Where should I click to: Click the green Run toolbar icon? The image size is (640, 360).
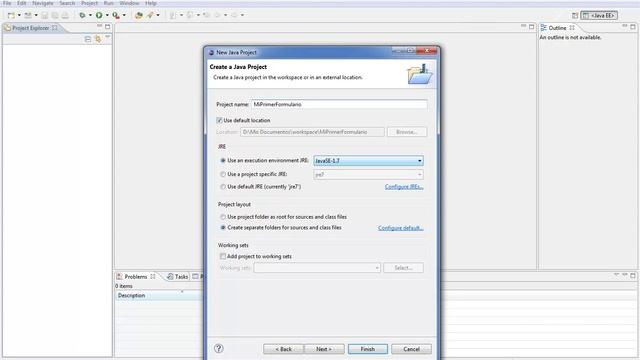[99, 15]
